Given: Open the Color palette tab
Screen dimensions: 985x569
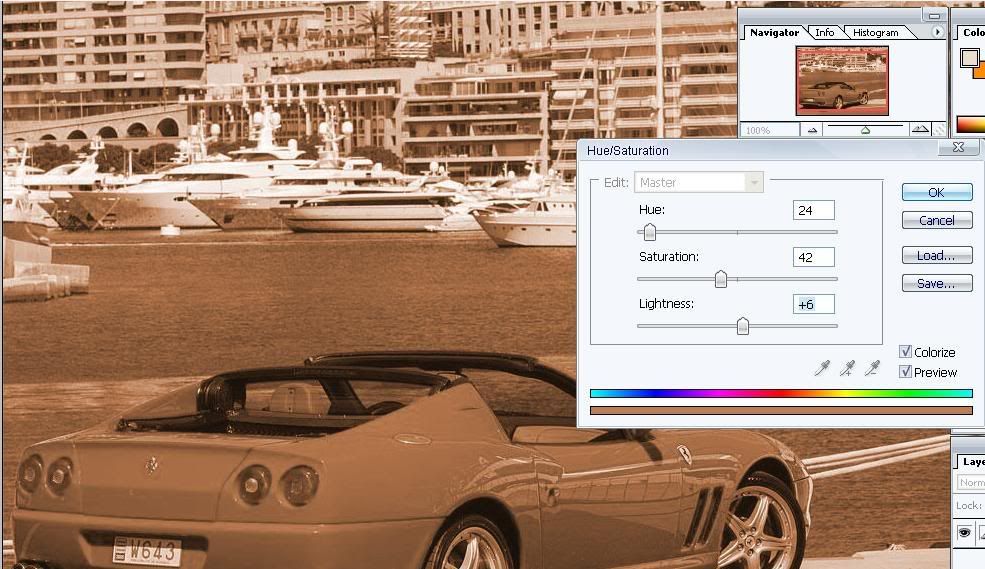Looking at the screenshot, I should tap(973, 33).
